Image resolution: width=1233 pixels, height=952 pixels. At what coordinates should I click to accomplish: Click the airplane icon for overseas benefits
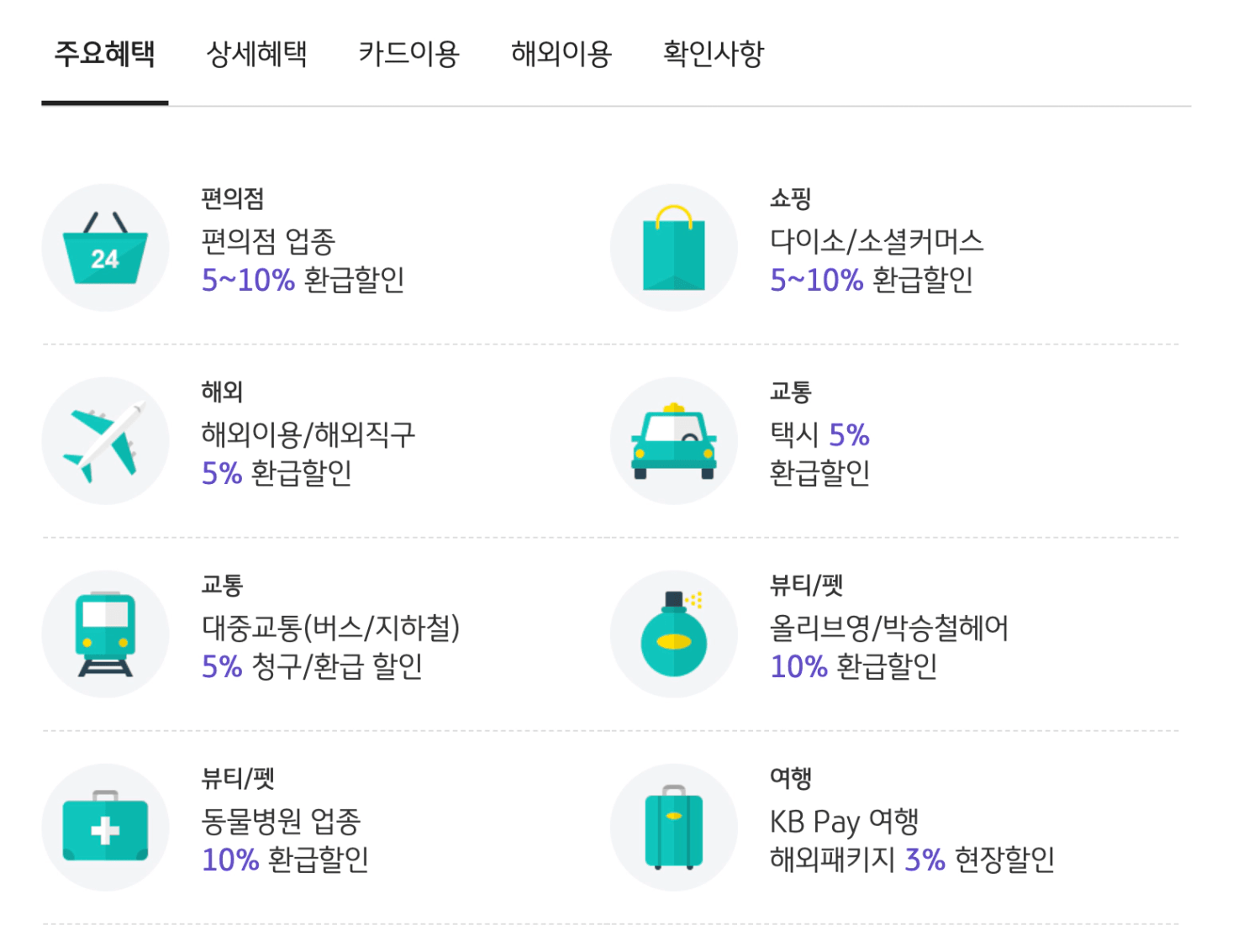pyautogui.click(x=105, y=439)
